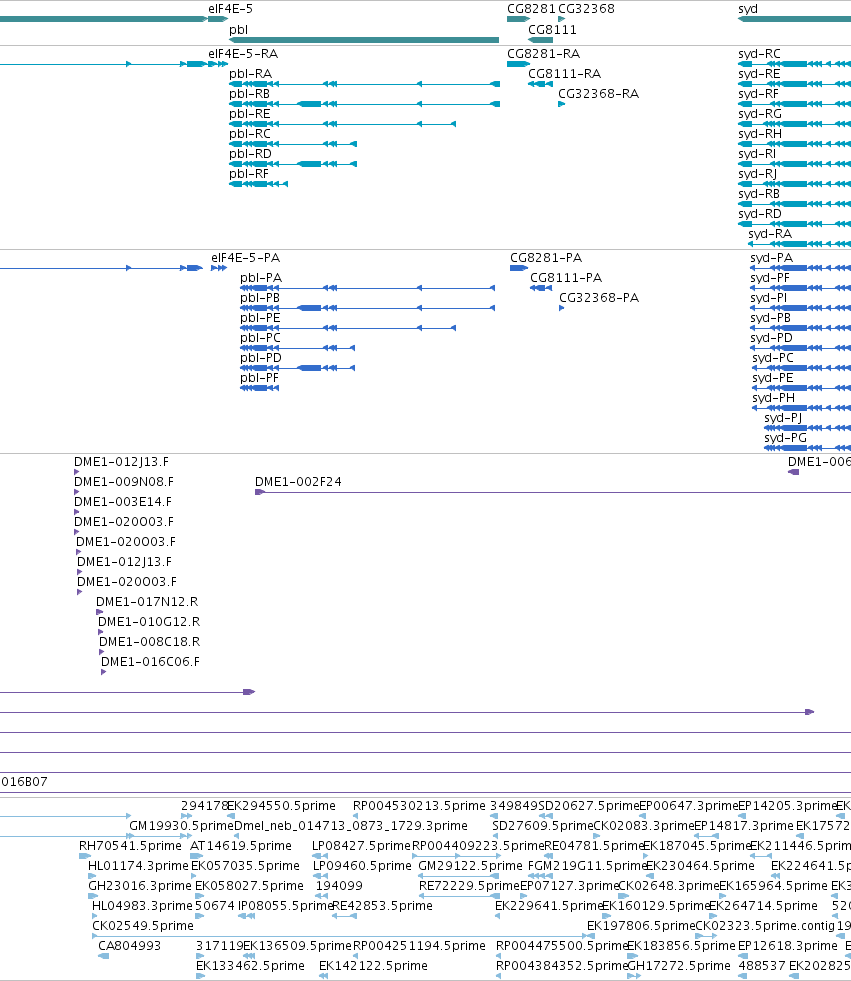Click the CG8281-PA protein label
The width and height of the screenshot is (851, 981).
(x=546, y=258)
